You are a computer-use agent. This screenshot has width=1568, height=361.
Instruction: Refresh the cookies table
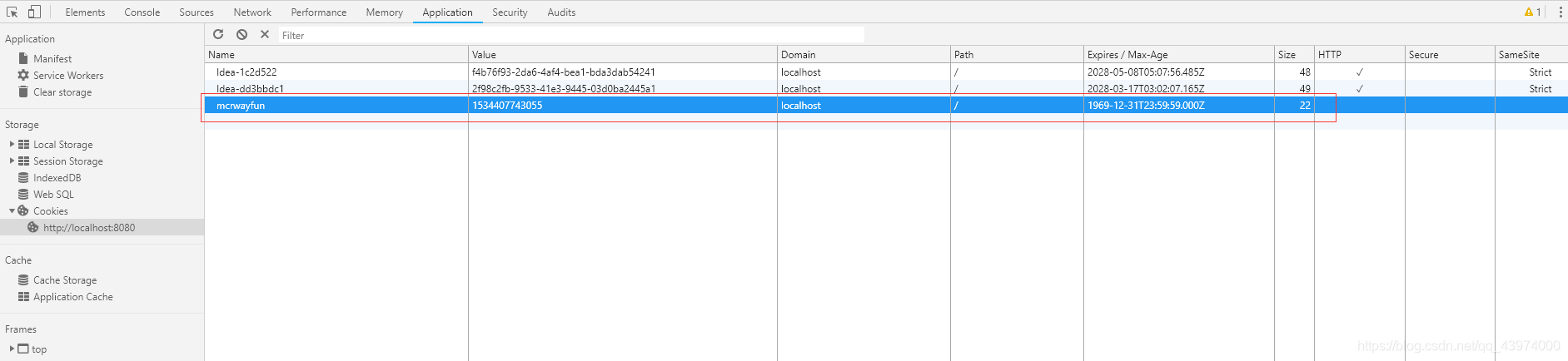click(218, 34)
